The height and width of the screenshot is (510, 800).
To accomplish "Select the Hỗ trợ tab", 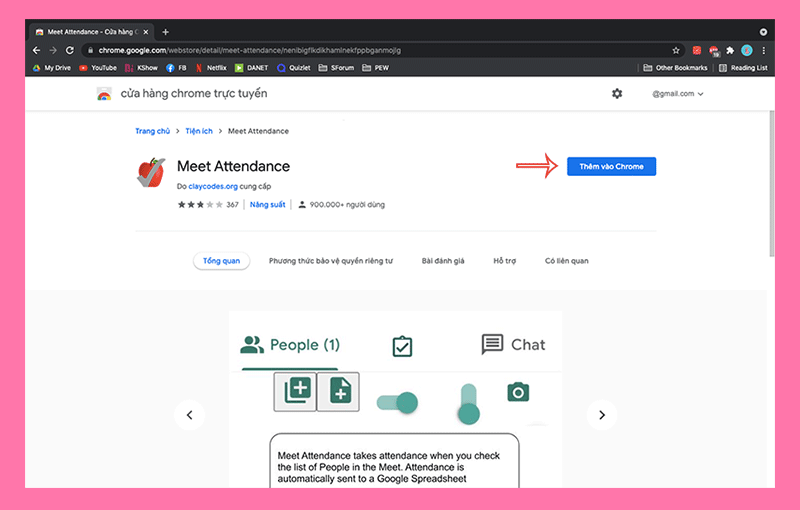I will (505, 261).
